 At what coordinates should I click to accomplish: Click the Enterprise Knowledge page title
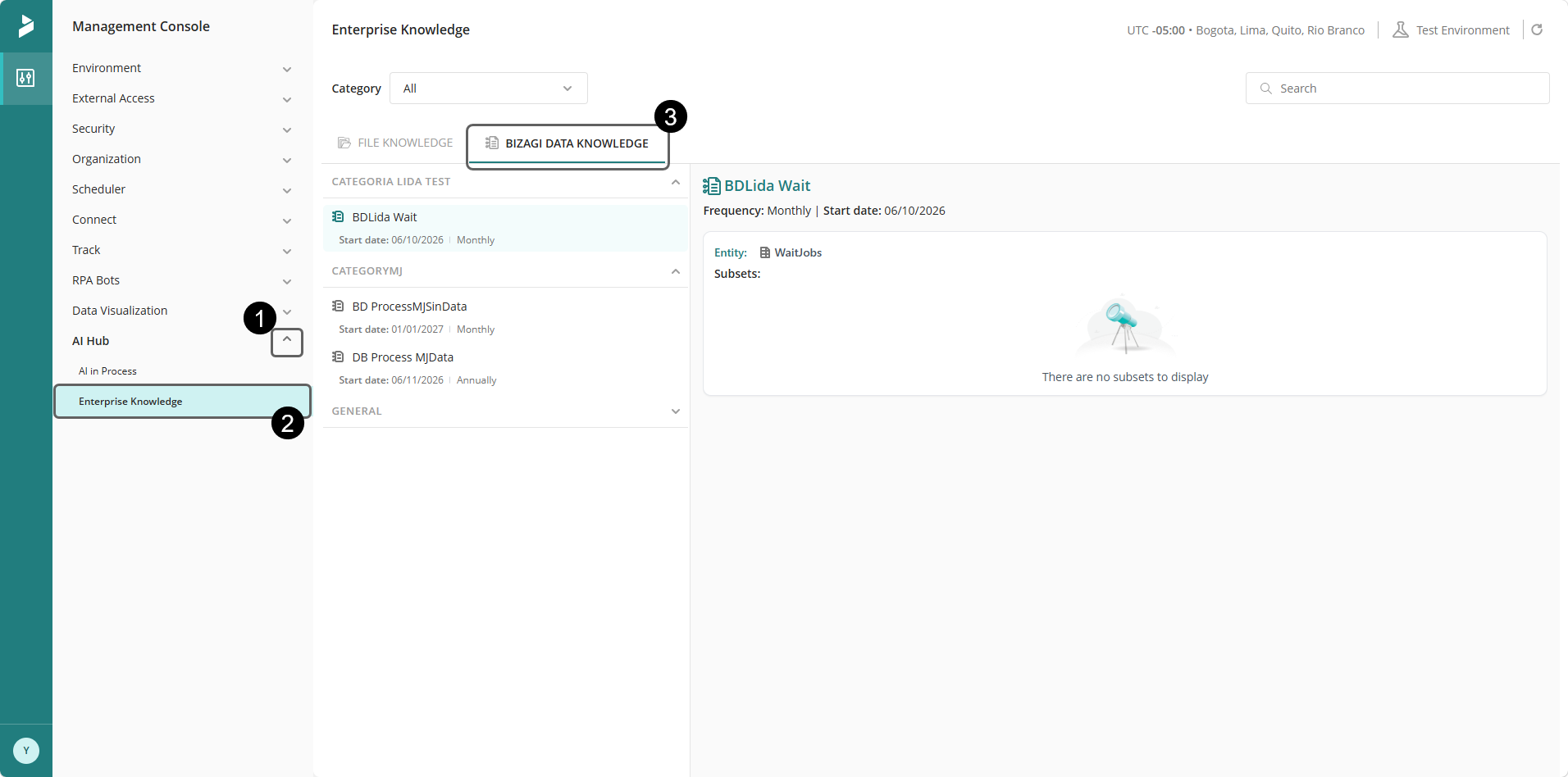(400, 30)
